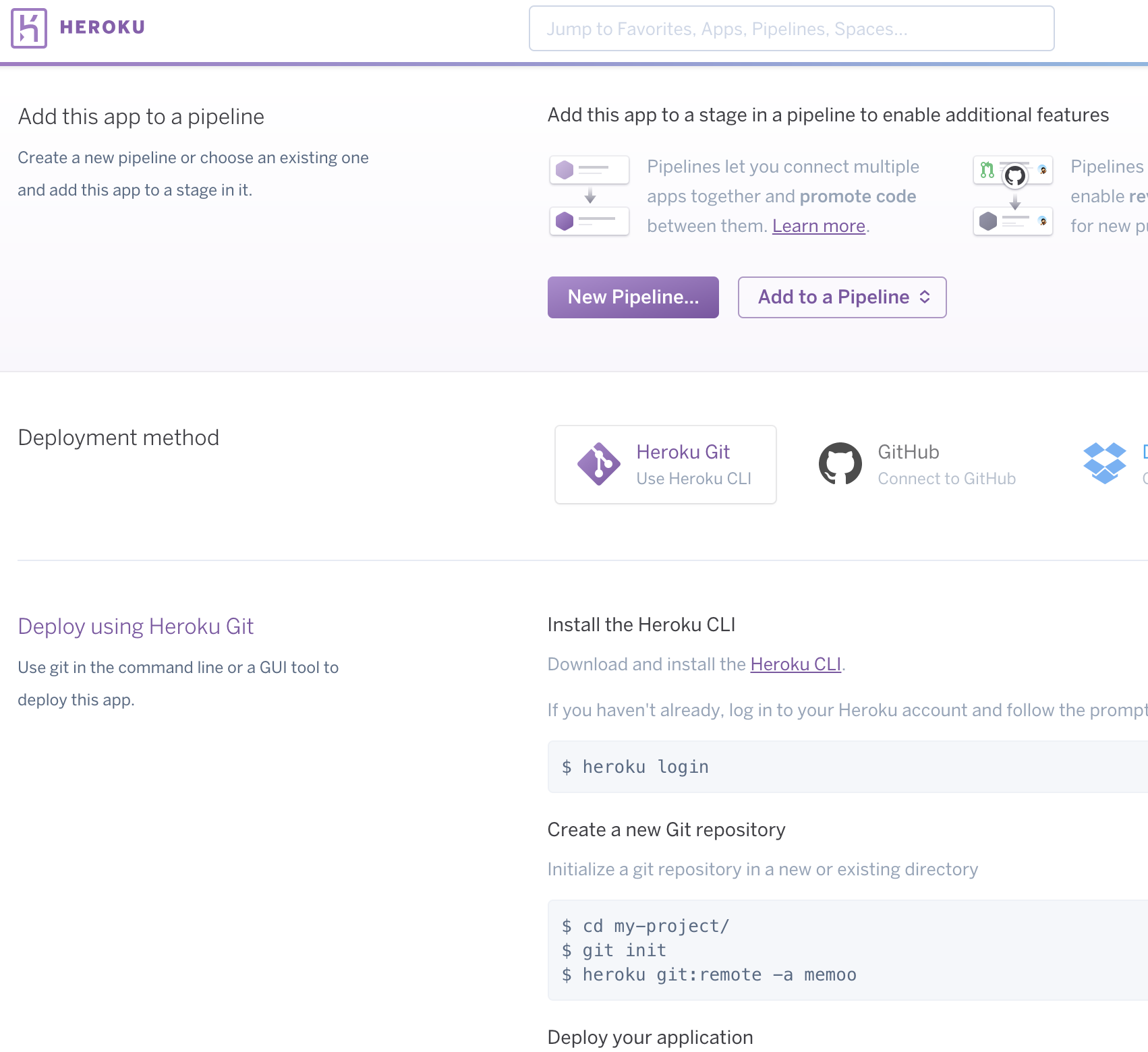The height and width of the screenshot is (1052, 1148).
Task: Open the Learn more pipelines link
Action: 818,226
